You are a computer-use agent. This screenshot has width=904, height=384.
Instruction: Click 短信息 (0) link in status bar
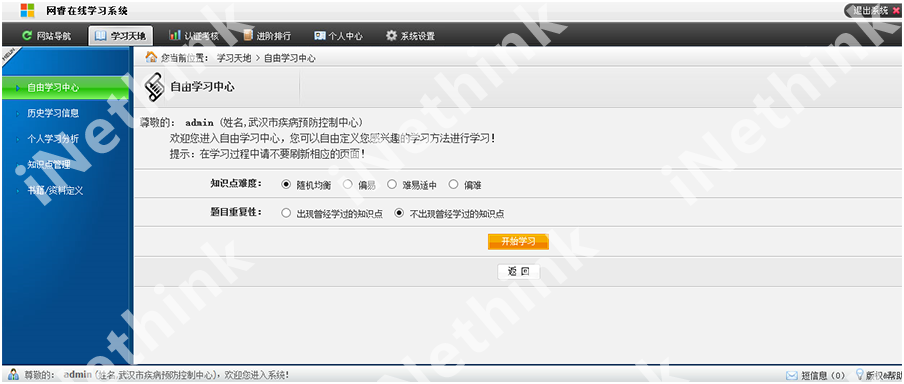pos(823,375)
